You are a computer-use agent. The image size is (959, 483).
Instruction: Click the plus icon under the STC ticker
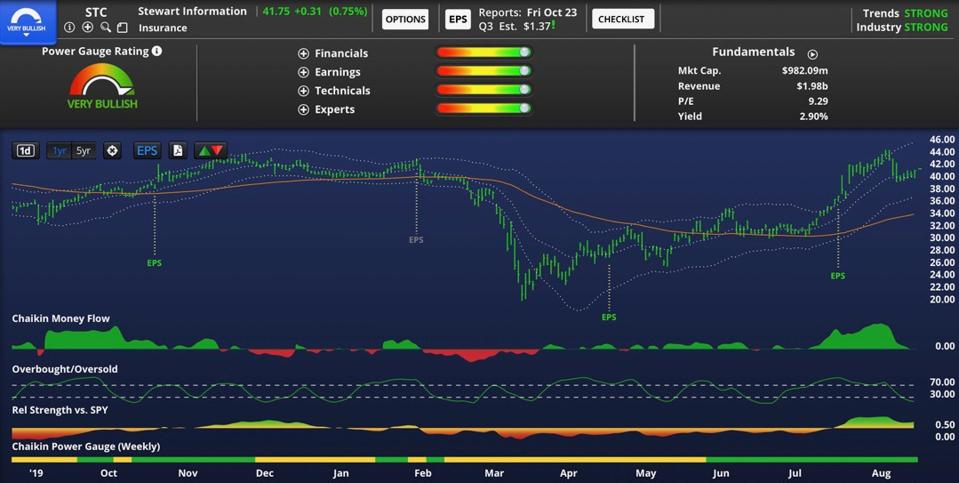click(87, 28)
